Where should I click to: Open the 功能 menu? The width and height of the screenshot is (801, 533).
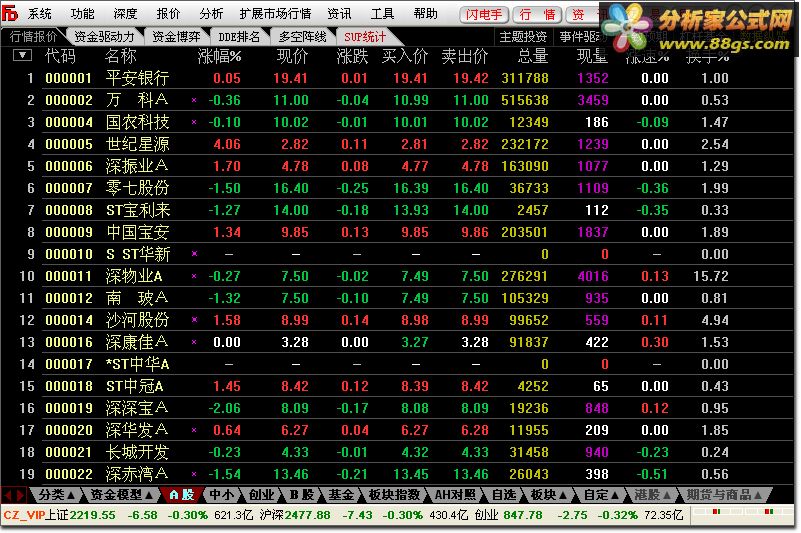[x=82, y=14]
